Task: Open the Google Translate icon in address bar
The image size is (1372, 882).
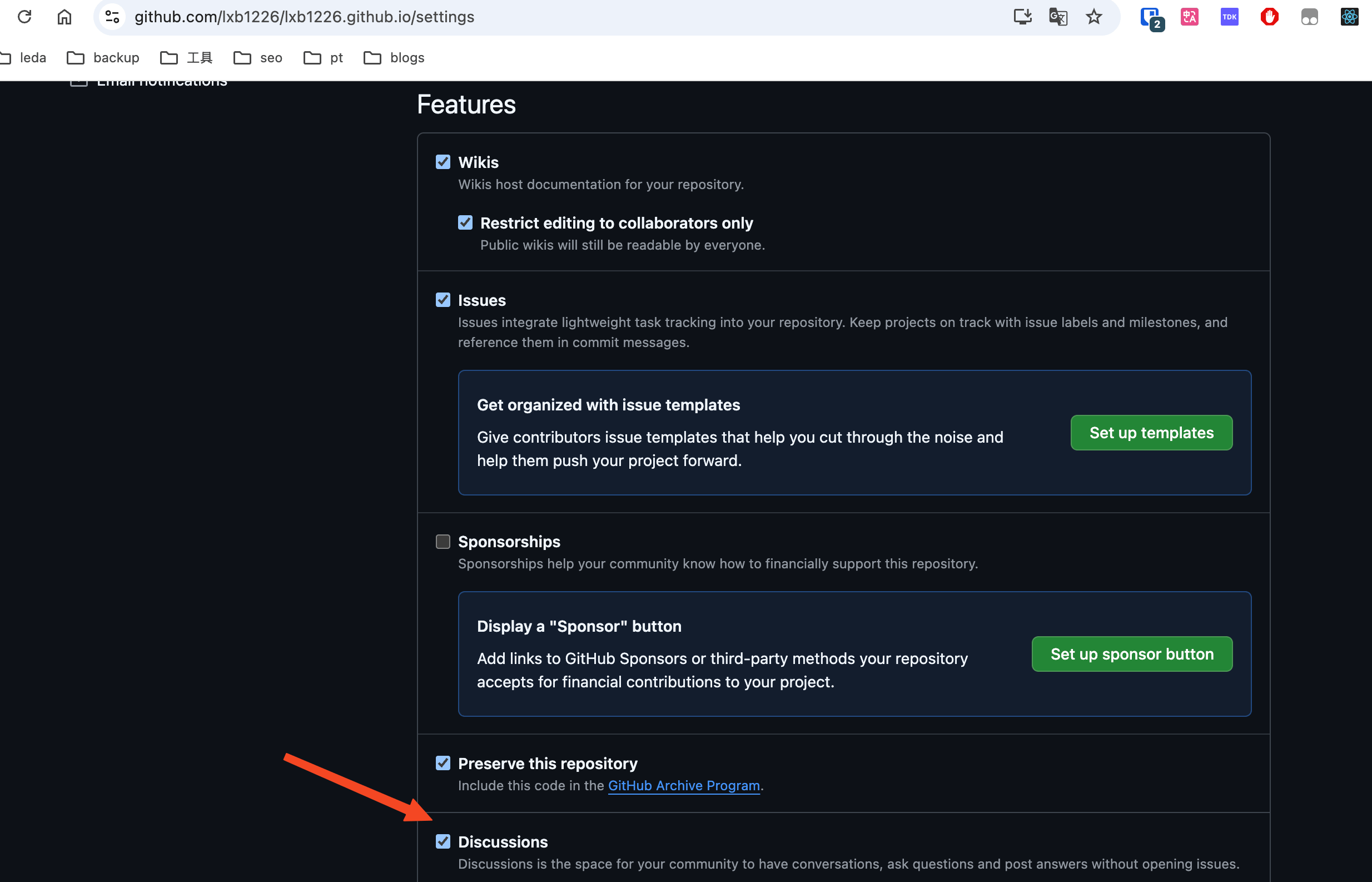Action: (1058, 17)
